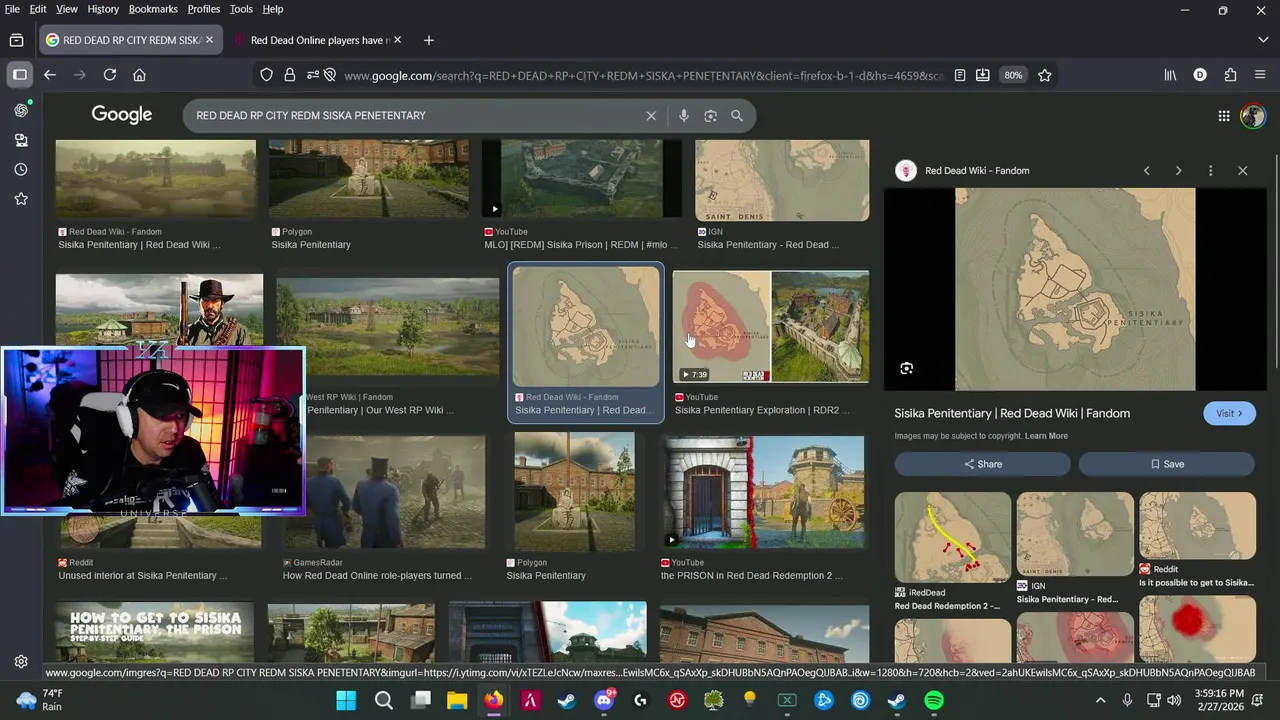The image size is (1280, 720).
Task: Open the Firefox Library icon
Action: (x=1169, y=75)
